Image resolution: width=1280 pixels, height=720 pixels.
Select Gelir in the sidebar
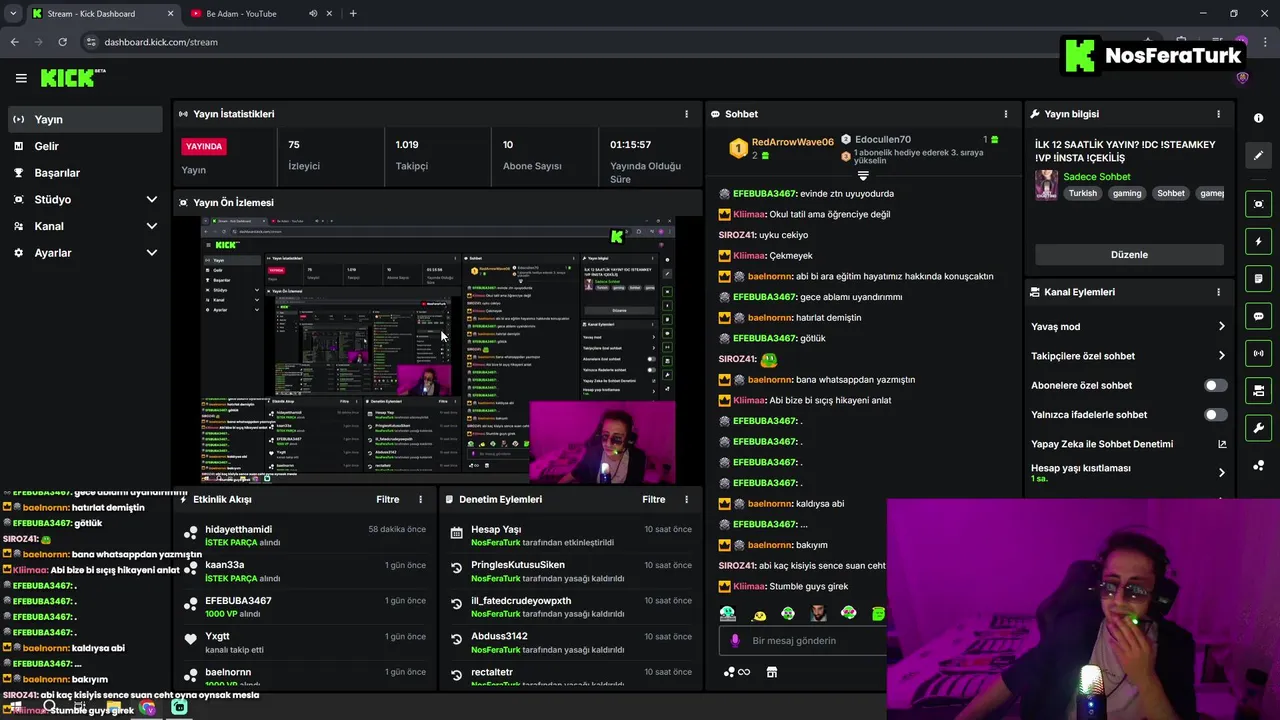[85, 146]
